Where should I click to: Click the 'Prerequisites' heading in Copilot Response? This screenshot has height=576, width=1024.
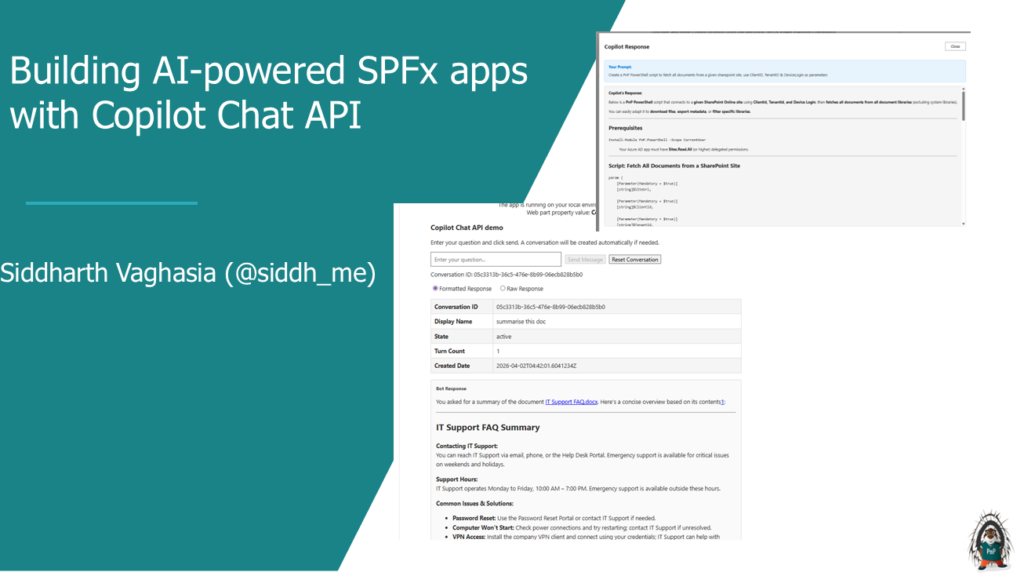point(625,128)
